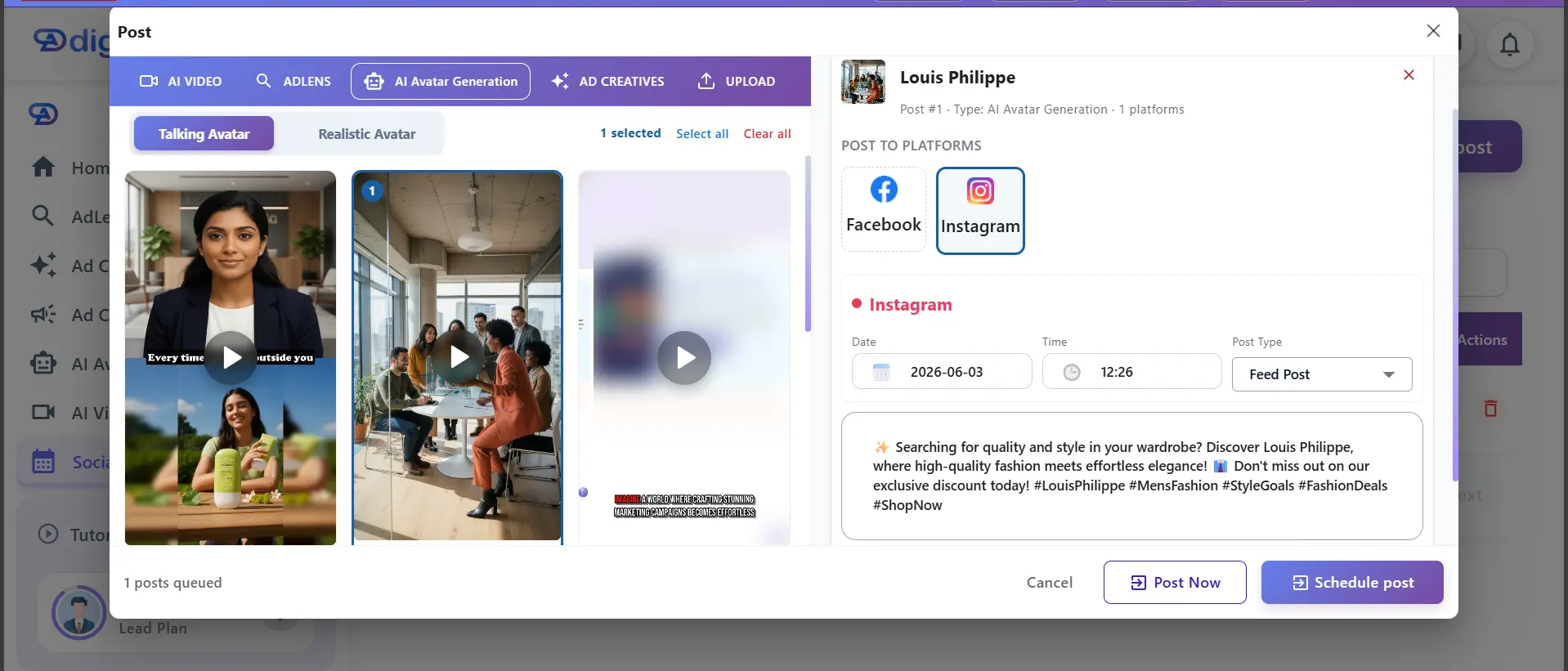Click the clock icon in Time field

(x=1072, y=372)
